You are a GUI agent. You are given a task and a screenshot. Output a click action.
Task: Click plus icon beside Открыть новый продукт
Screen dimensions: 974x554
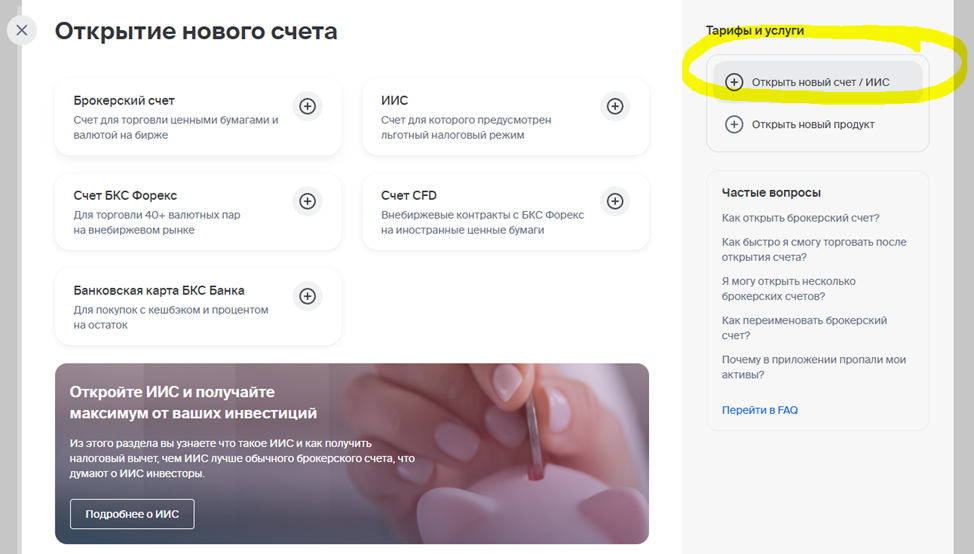[734, 124]
